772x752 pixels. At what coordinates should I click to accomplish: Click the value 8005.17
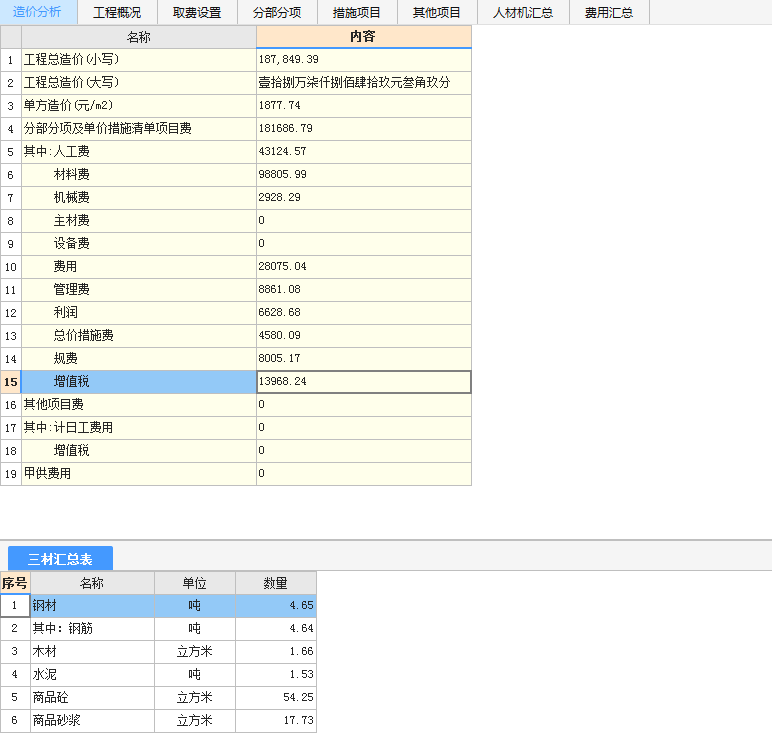(363, 359)
